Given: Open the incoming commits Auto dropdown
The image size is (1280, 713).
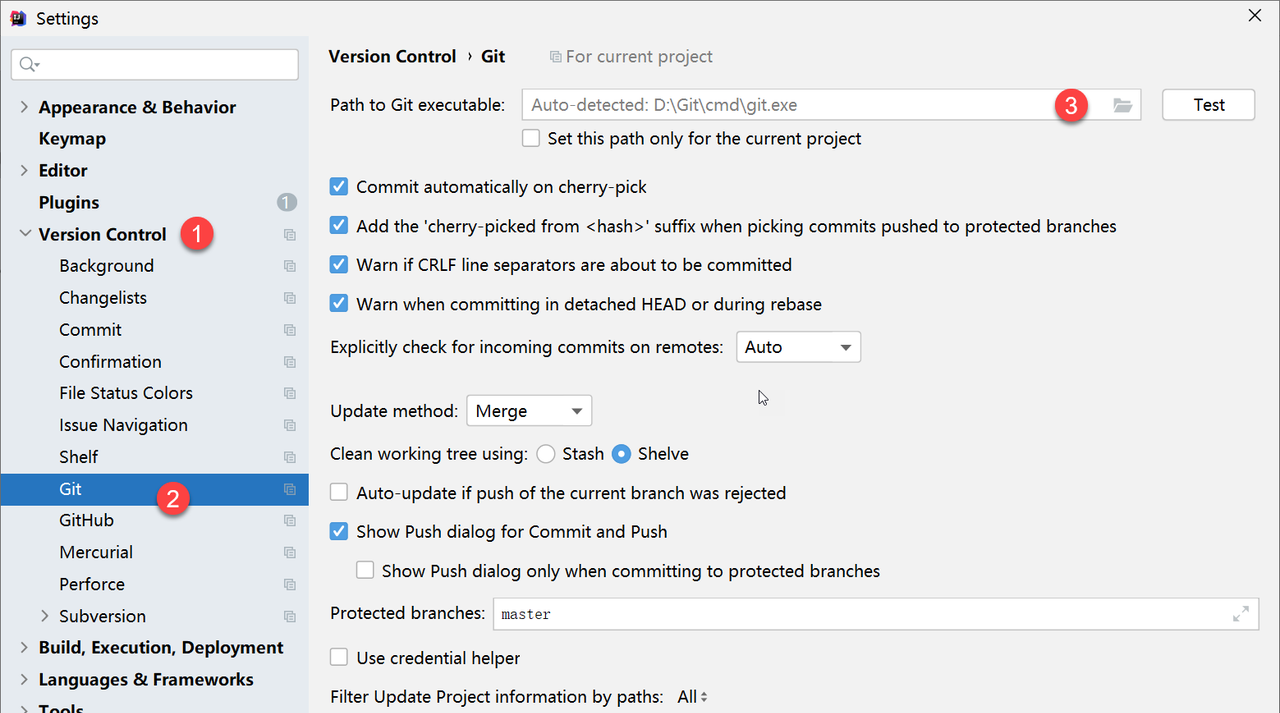Looking at the screenshot, I should click(798, 348).
